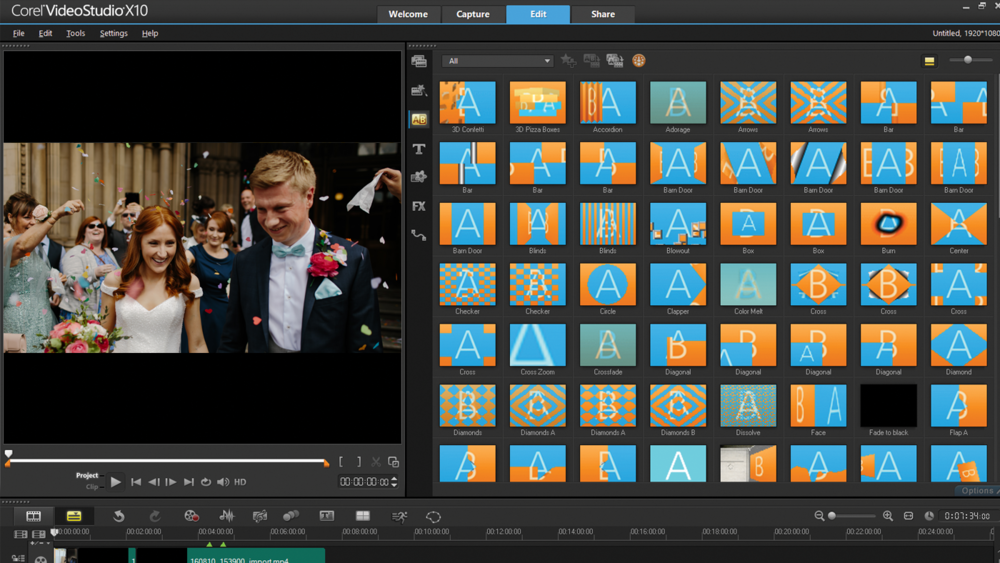Open the Multi-Camera Editor grid icon

(363, 516)
